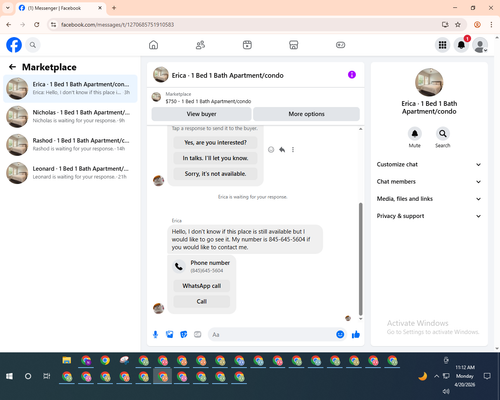
Task: Expand Customize chat section
Action: pyautogui.click(x=429, y=164)
